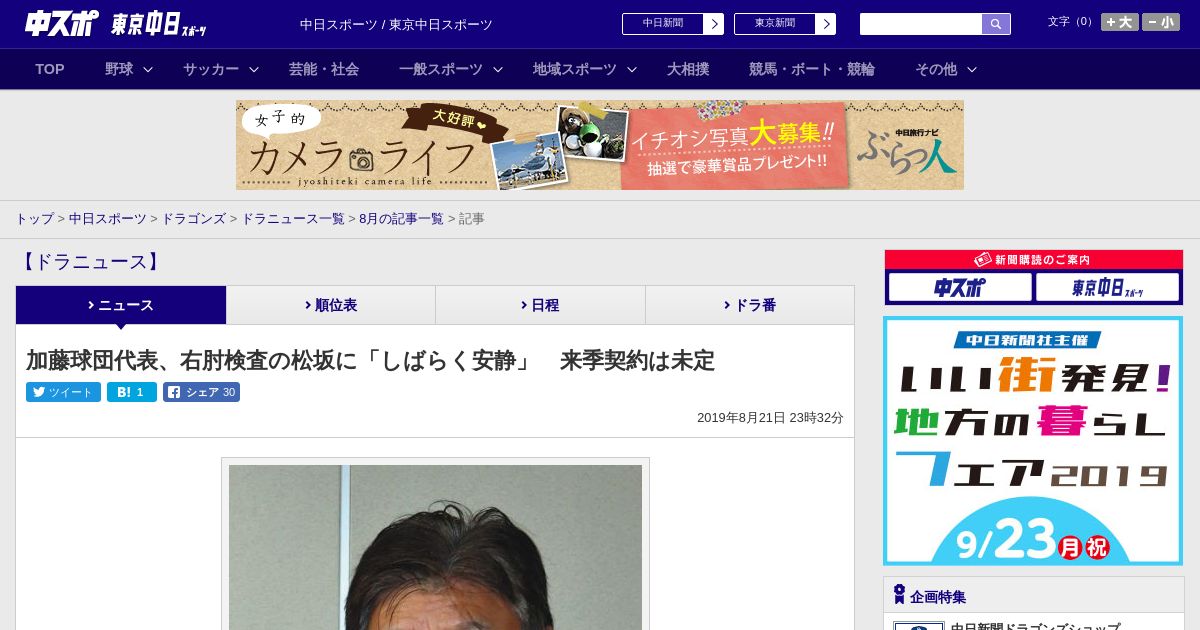Go to ドラニュース一覧 breadcrumb link

[293, 219]
